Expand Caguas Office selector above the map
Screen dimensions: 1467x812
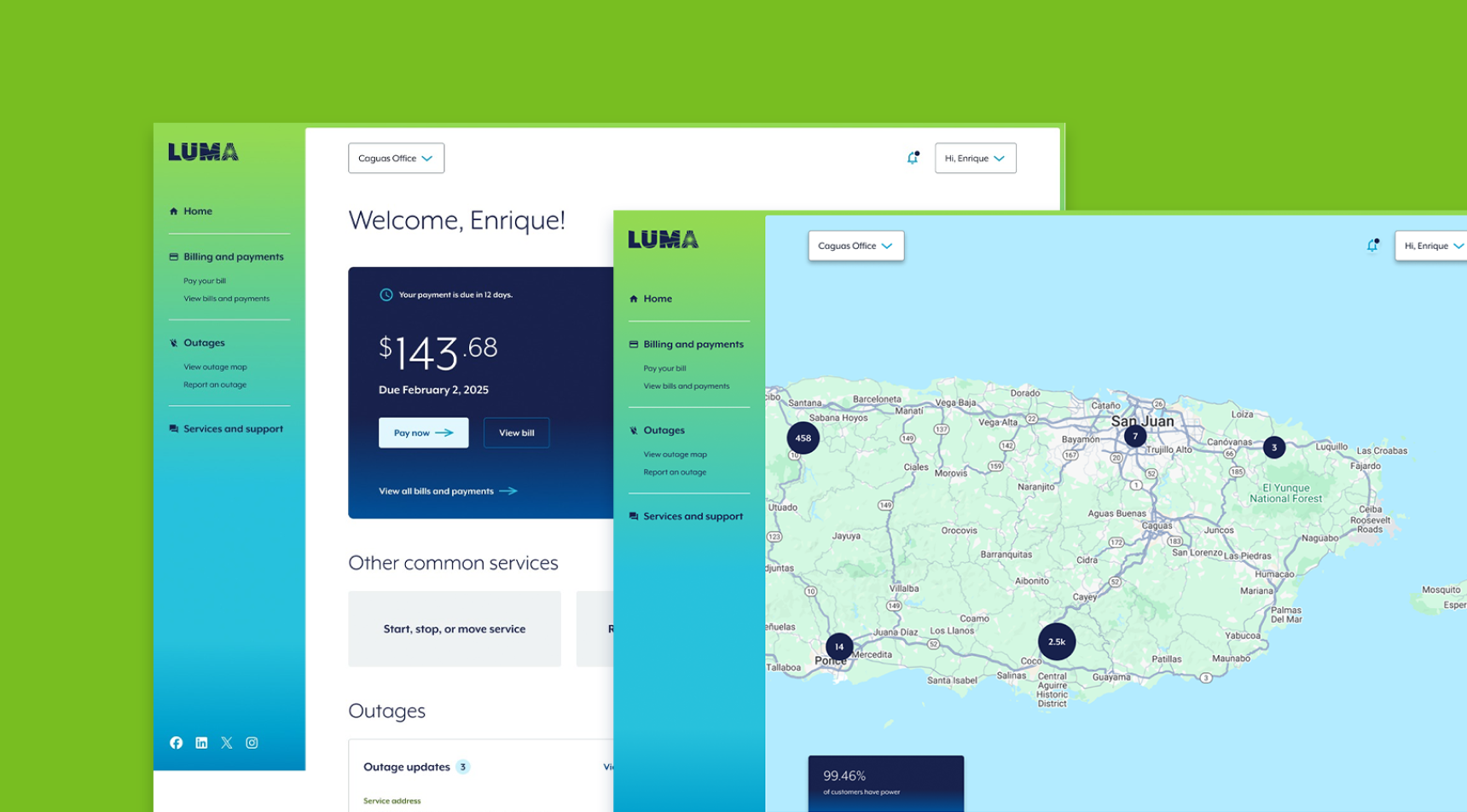[x=855, y=246]
